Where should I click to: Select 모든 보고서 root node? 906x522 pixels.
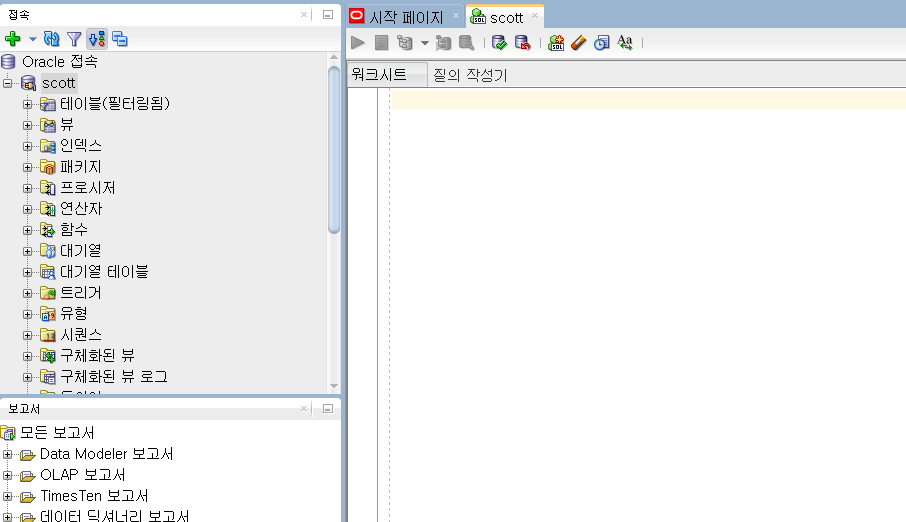(57, 433)
